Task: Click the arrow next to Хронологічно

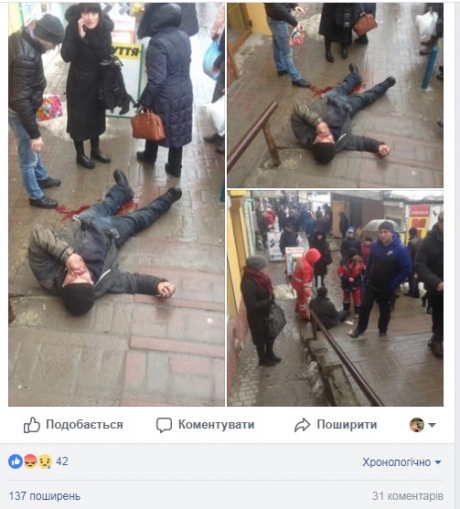Action: (x=438, y=462)
